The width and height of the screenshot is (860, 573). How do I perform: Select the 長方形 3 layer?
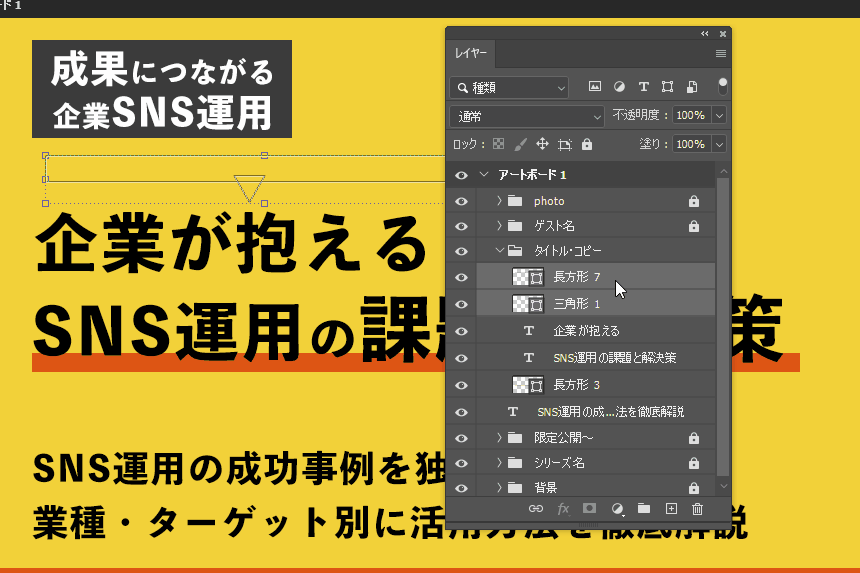pyautogui.click(x=596, y=384)
